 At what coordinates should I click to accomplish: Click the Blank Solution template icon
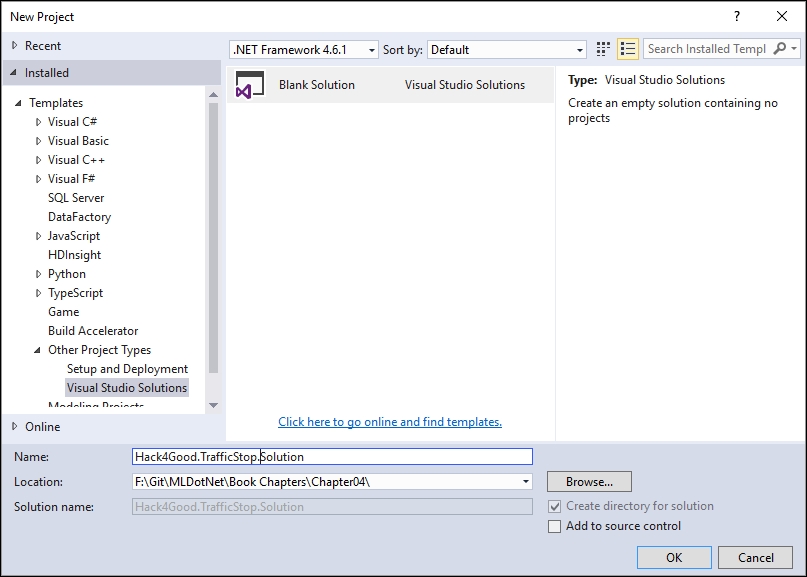tap(250, 84)
